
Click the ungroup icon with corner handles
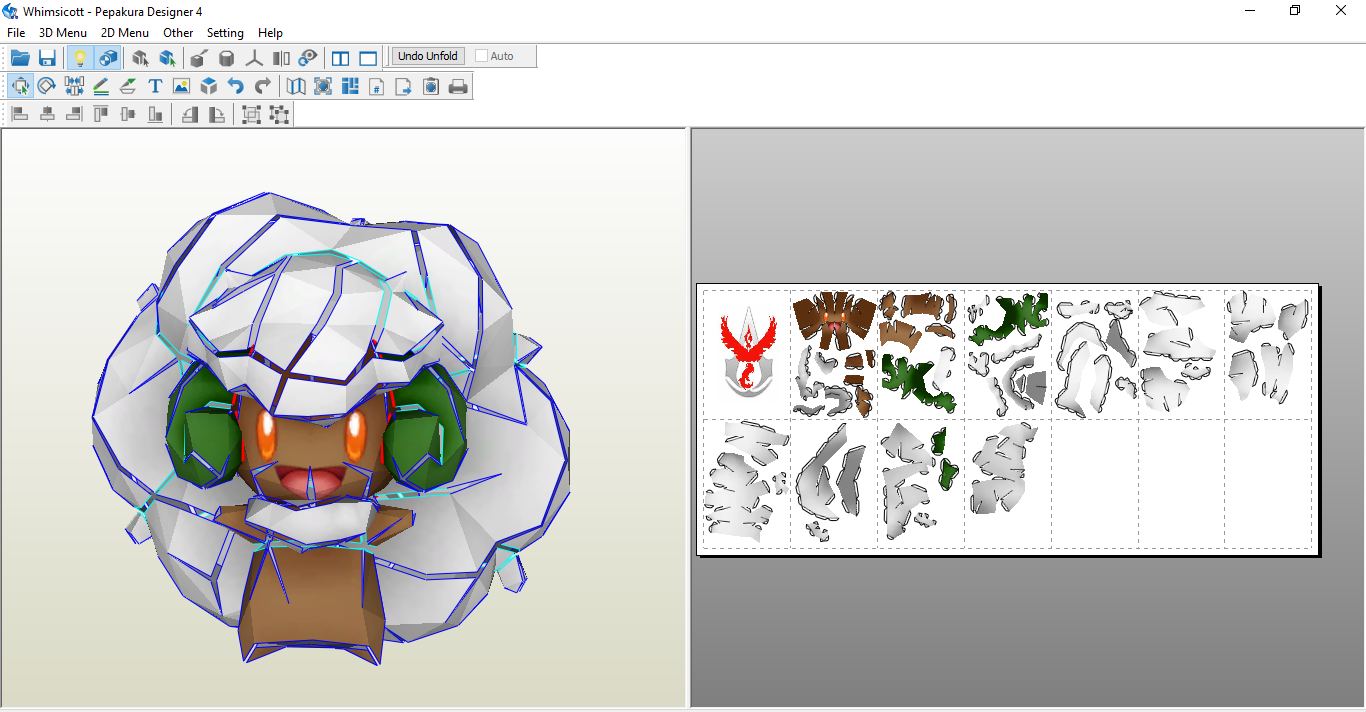click(279, 114)
